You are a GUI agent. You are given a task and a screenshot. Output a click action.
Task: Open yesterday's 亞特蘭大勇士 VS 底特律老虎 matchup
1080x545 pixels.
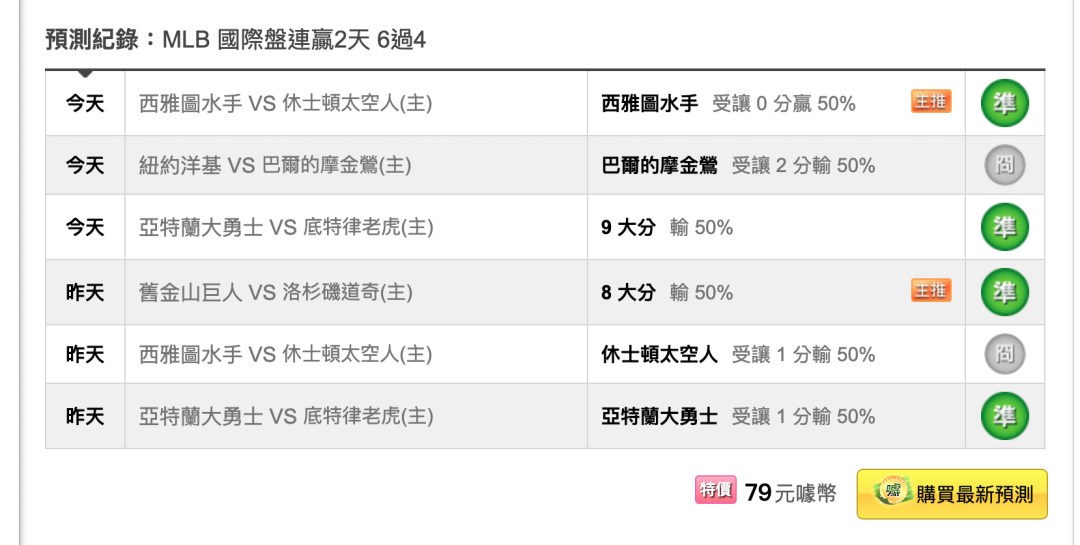click(286, 416)
